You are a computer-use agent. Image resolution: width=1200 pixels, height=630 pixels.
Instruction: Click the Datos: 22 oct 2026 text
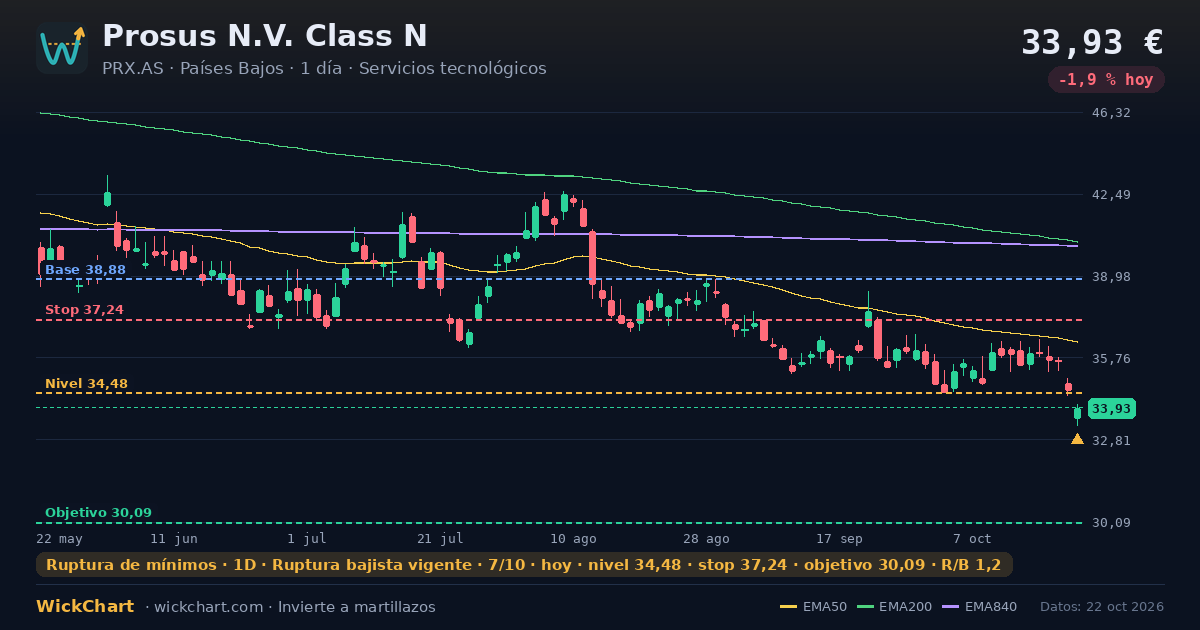click(1102, 607)
